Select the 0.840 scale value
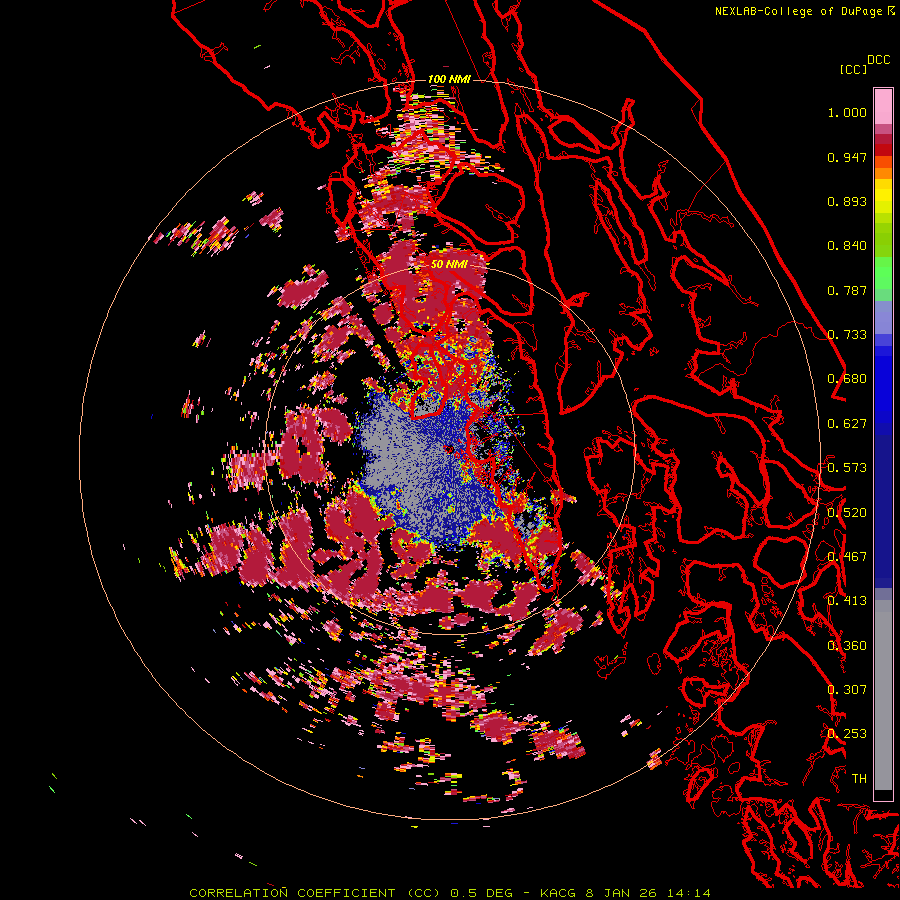Image resolution: width=900 pixels, height=900 pixels. [847, 246]
